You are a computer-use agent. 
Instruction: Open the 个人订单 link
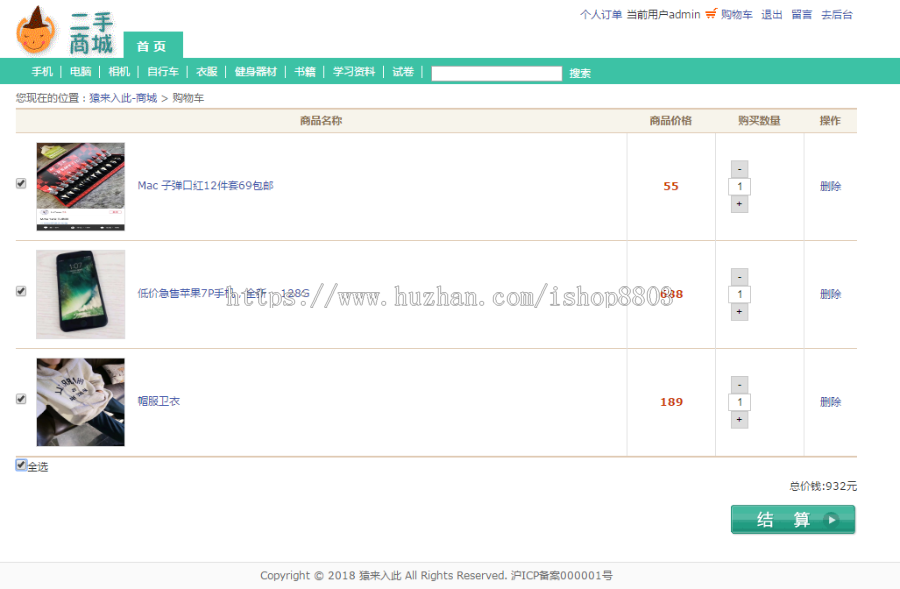point(600,14)
